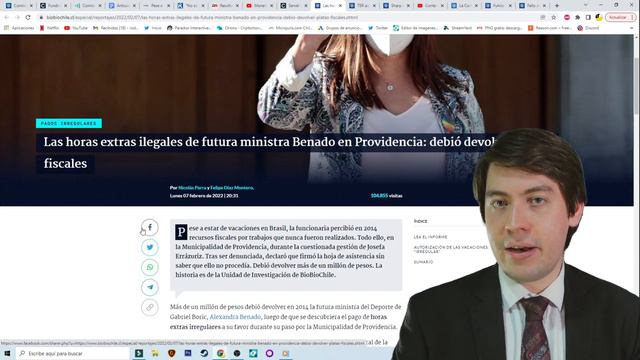Open a new browser tab
This screenshot has height=360, width=640.
557,6
